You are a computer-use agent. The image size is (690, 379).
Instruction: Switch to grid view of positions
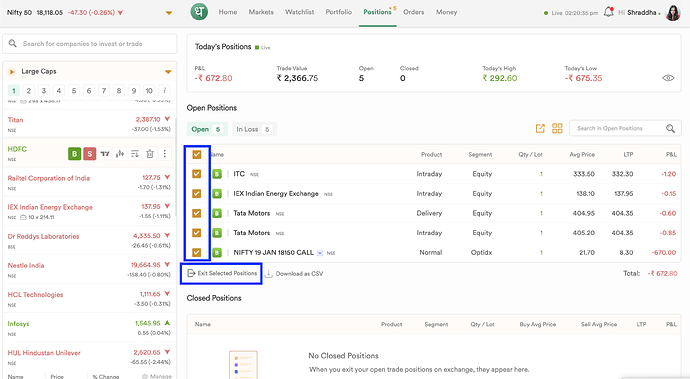coord(557,128)
